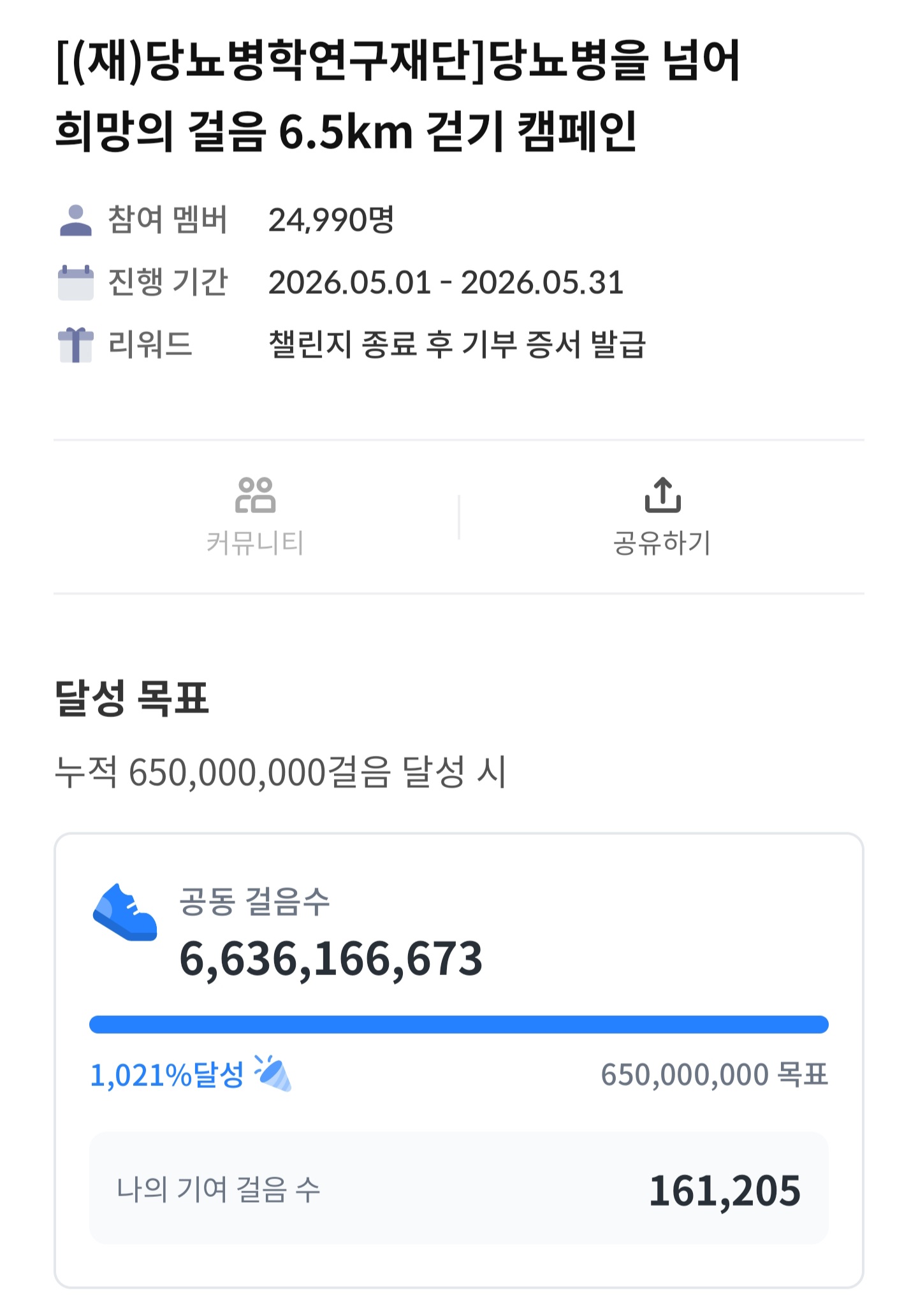Tap the 리워드 gift box icon
Image resolution: width=918 pixels, height=1316 pixels.
[x=76, y=345]
